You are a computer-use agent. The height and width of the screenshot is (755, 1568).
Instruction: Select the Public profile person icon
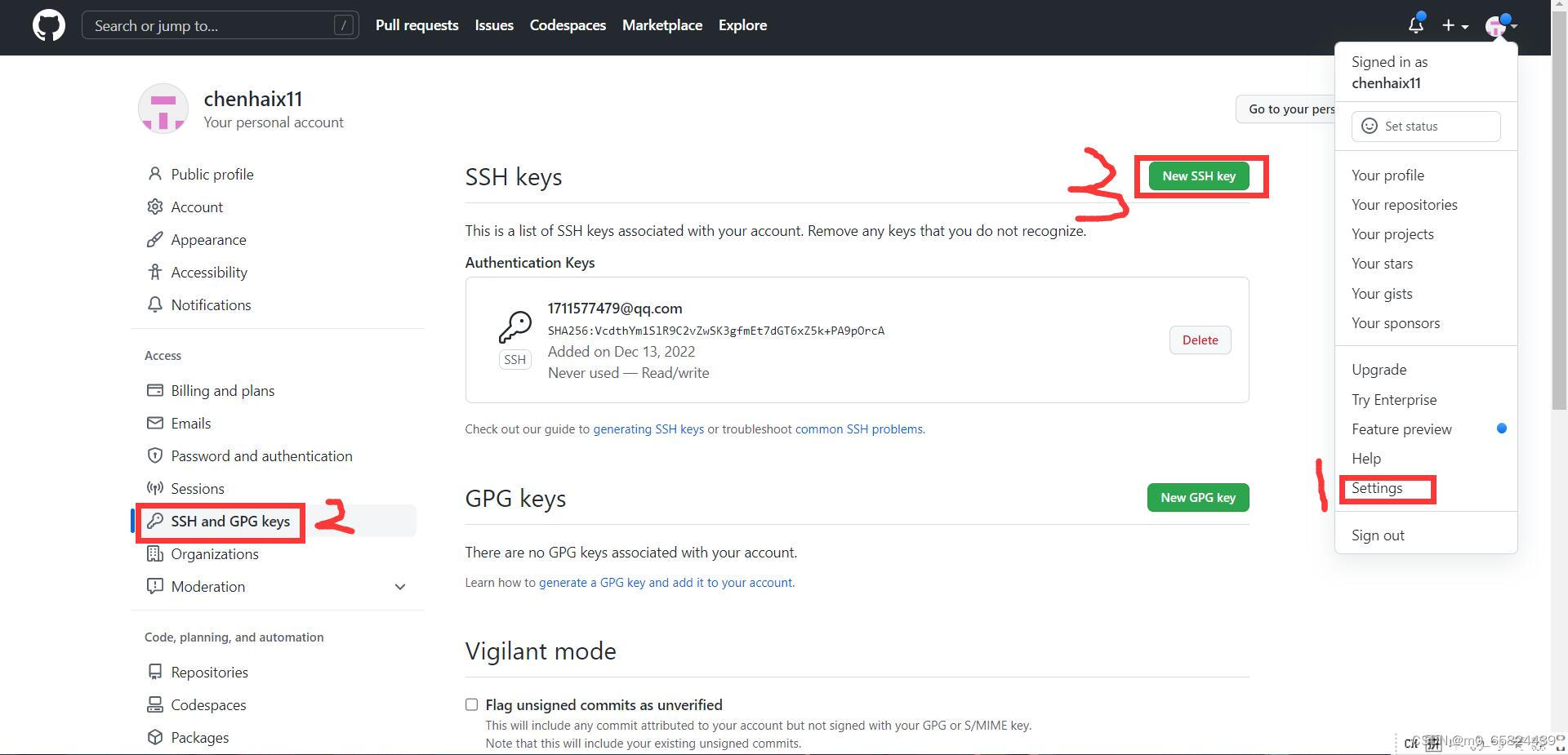[x=155, y=174]
